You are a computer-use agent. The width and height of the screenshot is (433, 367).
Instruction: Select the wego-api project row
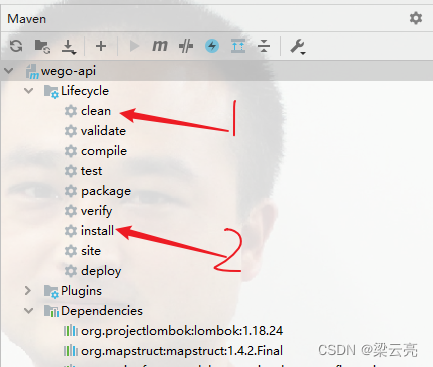coord(217,71)
